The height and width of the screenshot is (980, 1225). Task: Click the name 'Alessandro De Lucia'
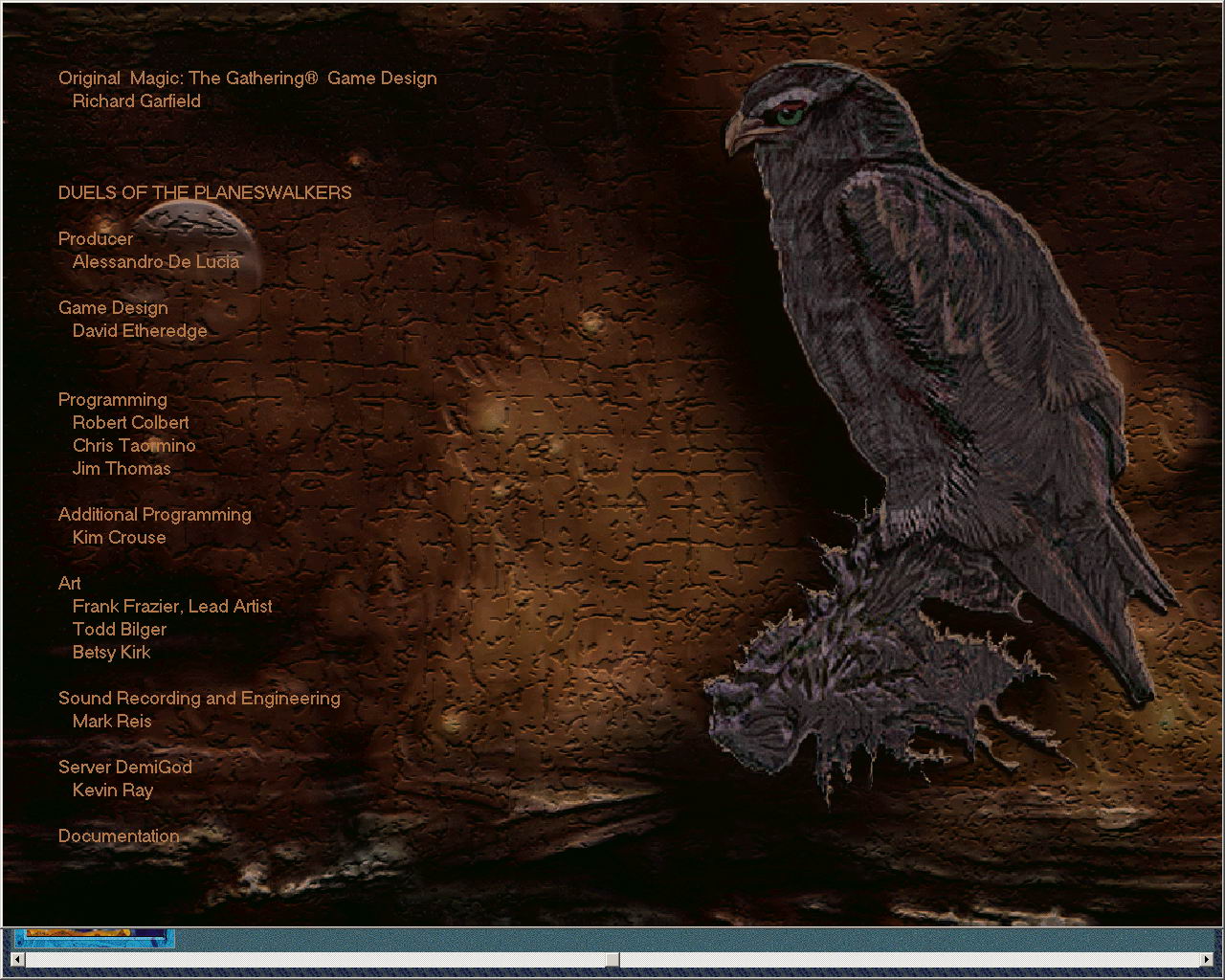(x=156, y=261)
